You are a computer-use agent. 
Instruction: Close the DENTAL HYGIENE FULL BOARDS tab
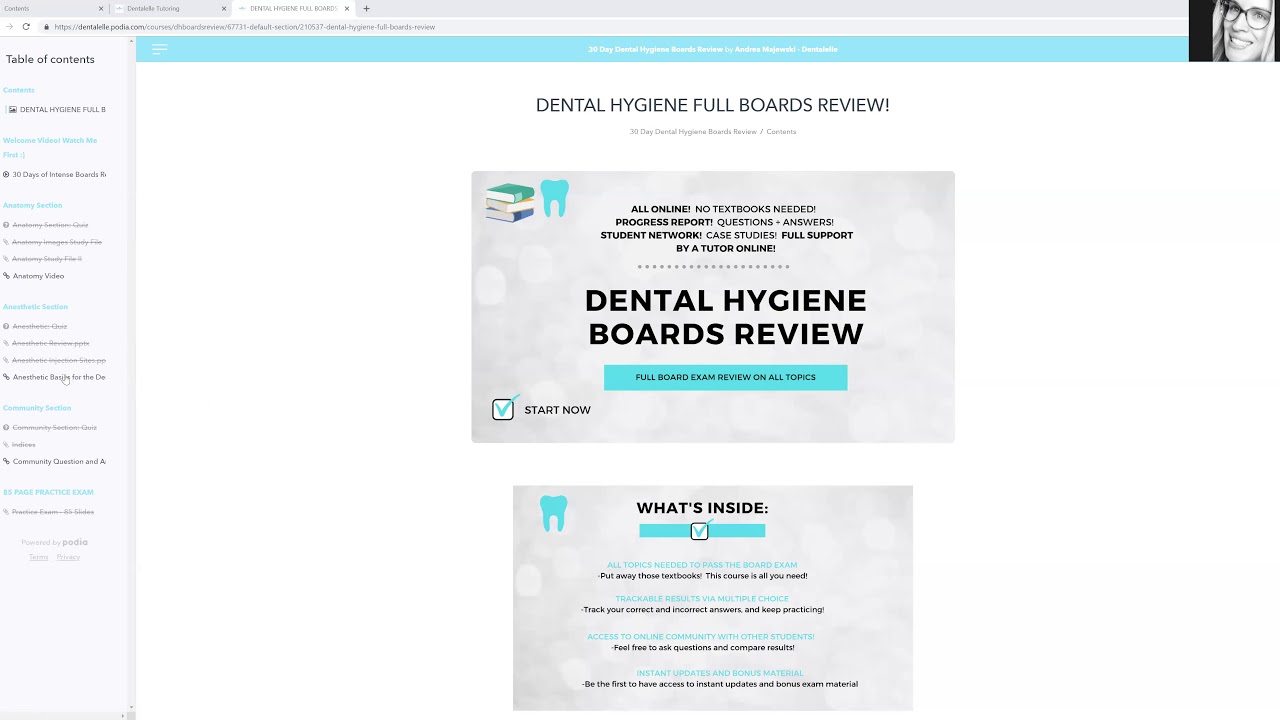pos(347,8)
